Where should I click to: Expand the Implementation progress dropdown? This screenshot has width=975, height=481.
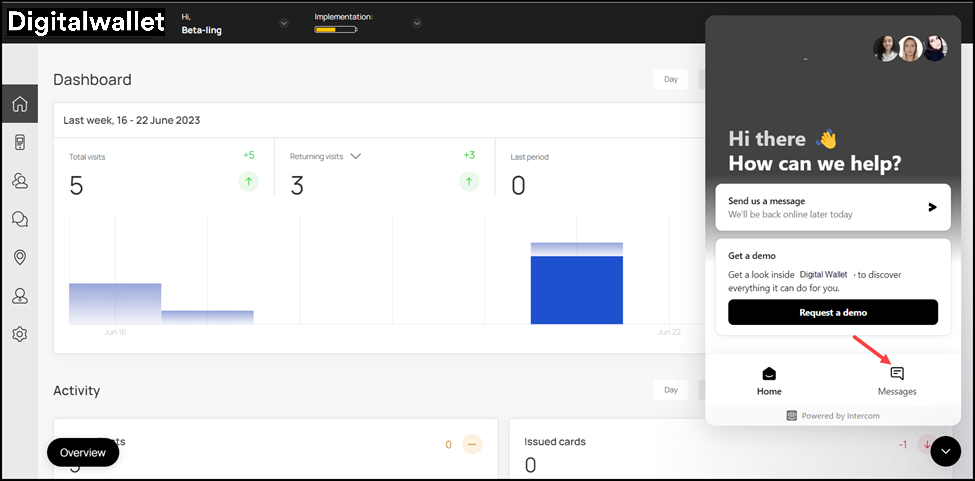[417, 23]
